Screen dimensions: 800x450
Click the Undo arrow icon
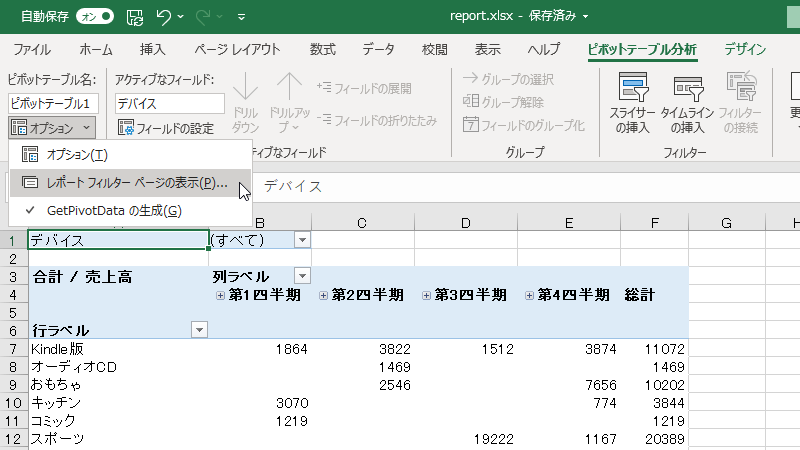163,17
